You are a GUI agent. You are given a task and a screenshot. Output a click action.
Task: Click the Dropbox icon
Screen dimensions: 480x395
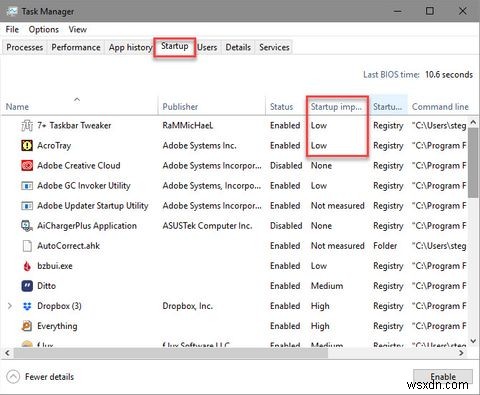click(27, 306)
